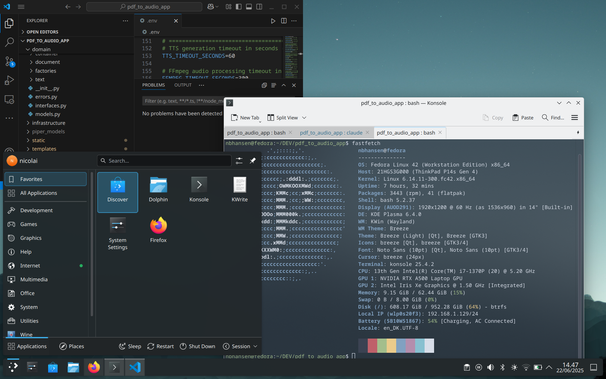The width and height of the screenshot is (606, 379).
Task: Click the launcher Search field
Action: (x=164, y=161)
